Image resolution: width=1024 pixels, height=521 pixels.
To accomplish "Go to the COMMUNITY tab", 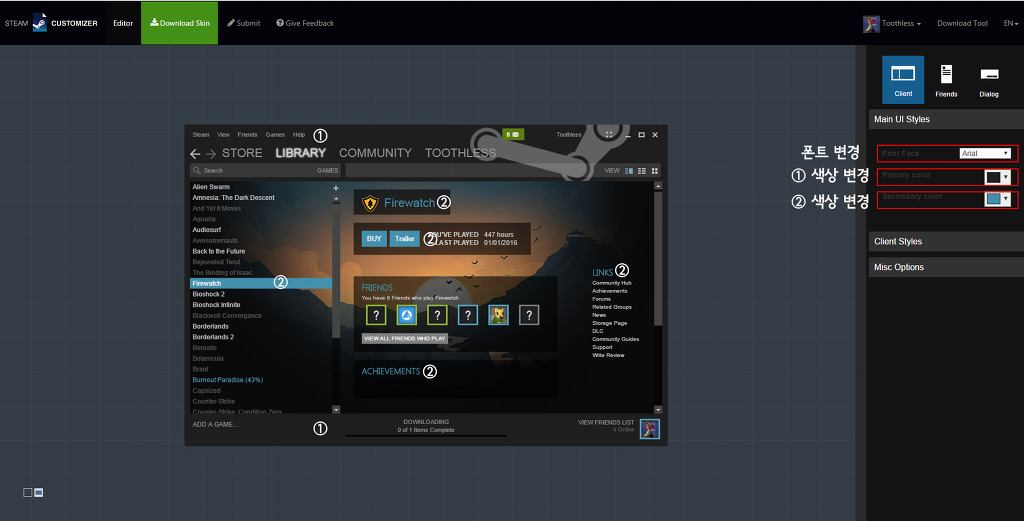I will pyautogui.click(x=375, y=153).
